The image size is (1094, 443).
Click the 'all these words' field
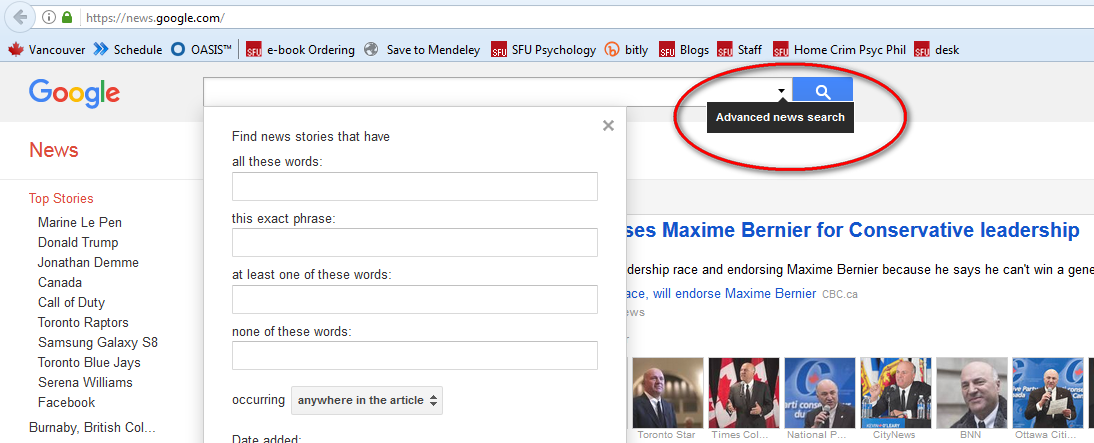pyautogui.click(x=414, y=186)
